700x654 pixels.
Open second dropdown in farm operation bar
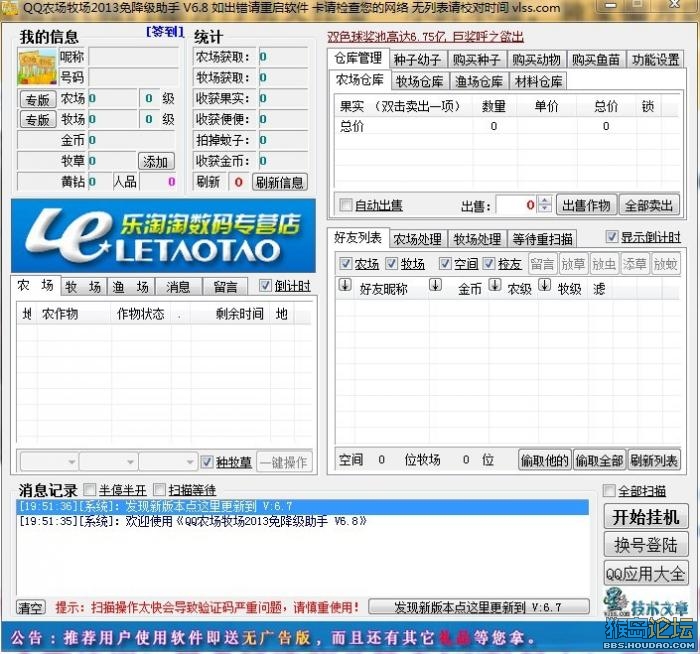coord(108,462)
